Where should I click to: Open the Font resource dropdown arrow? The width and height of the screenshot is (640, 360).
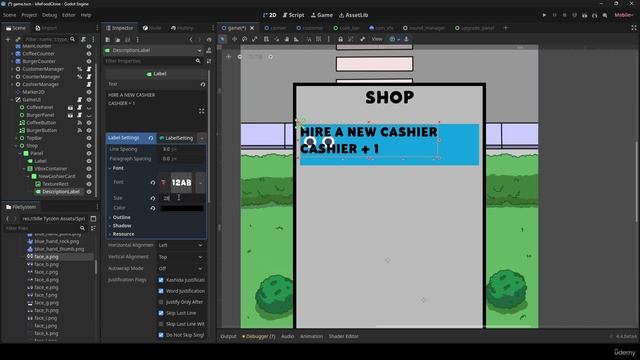[x=200, y=183]
